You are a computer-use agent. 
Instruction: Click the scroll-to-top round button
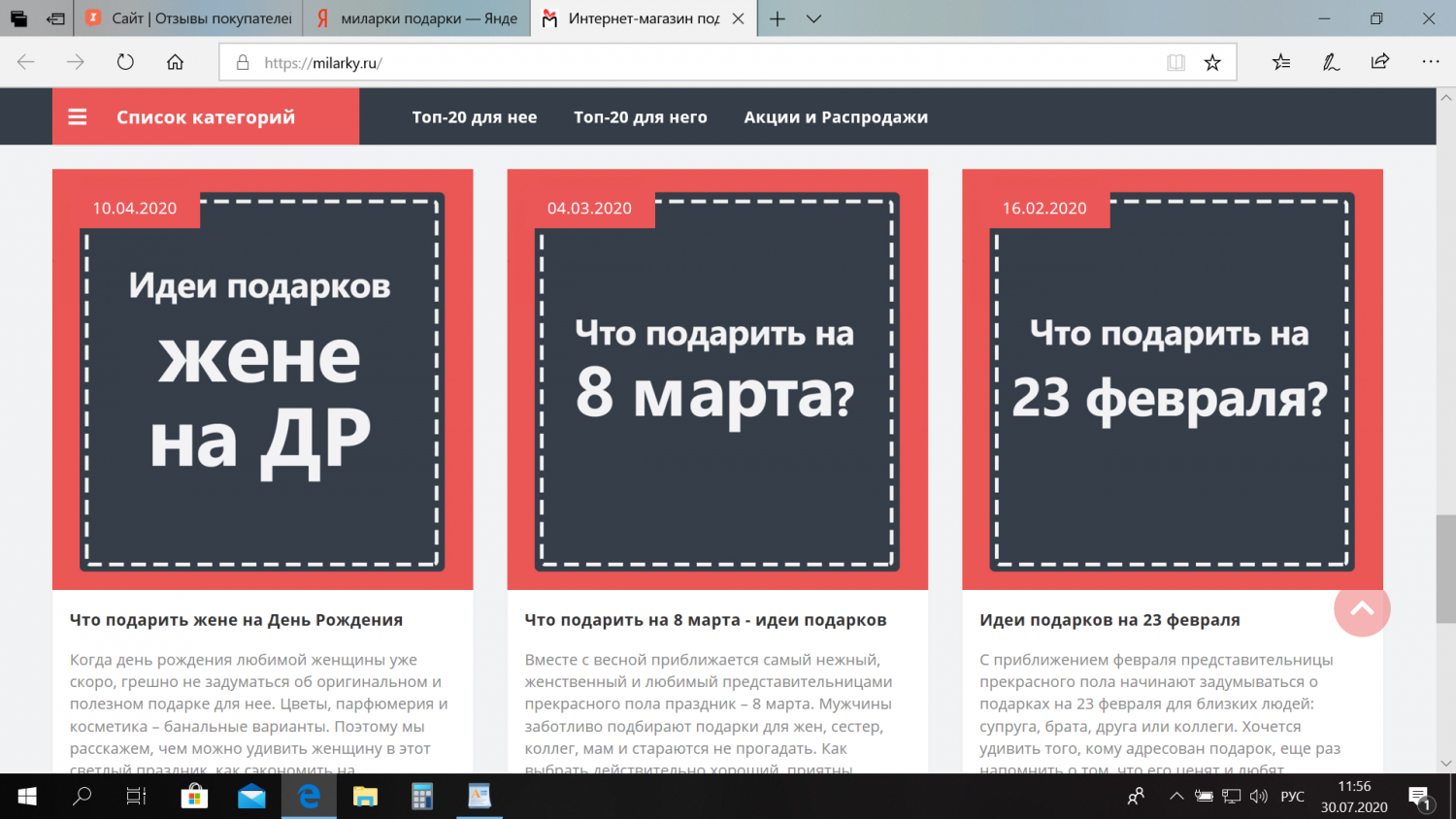[1362, 608]
